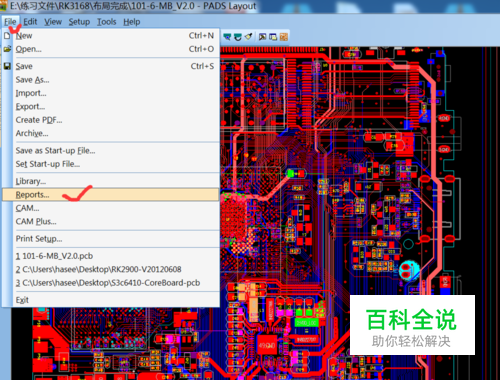Open the View menu
This screenshot has height=380, width=500.
pos(53,22)
